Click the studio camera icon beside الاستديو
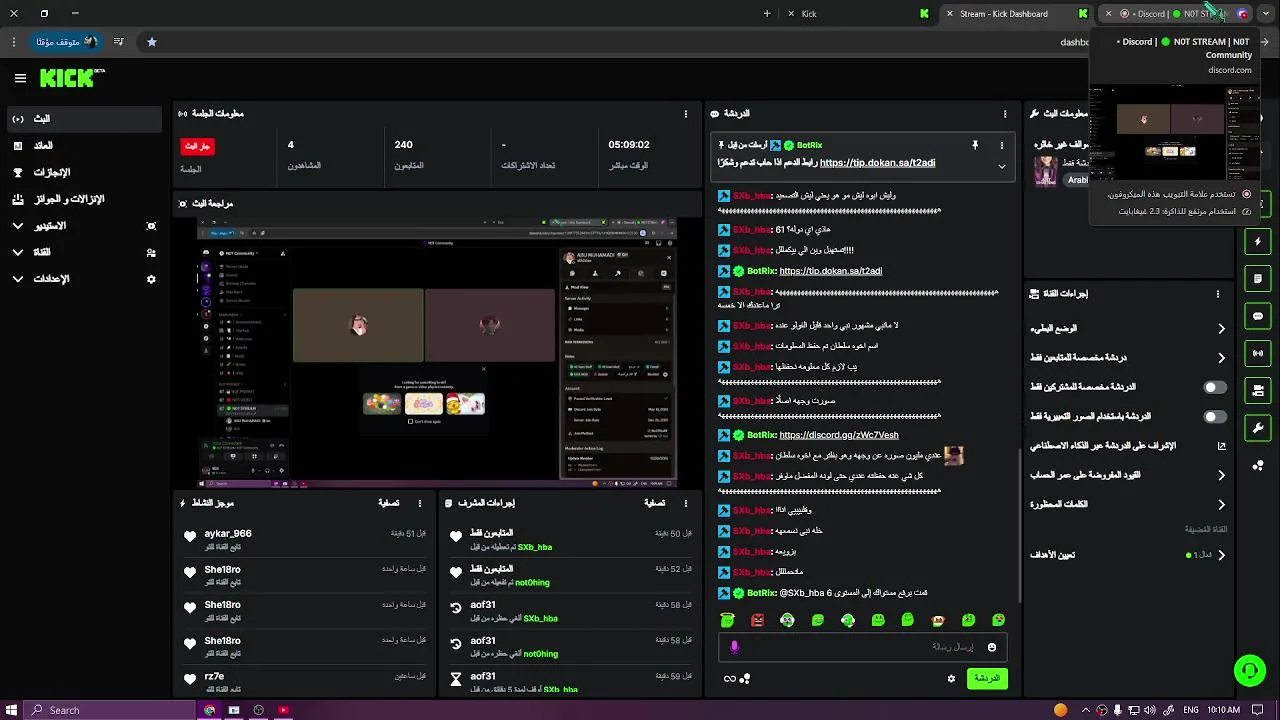The height and width of the screenshot is (720, 1280). click(x=151, y=226)
